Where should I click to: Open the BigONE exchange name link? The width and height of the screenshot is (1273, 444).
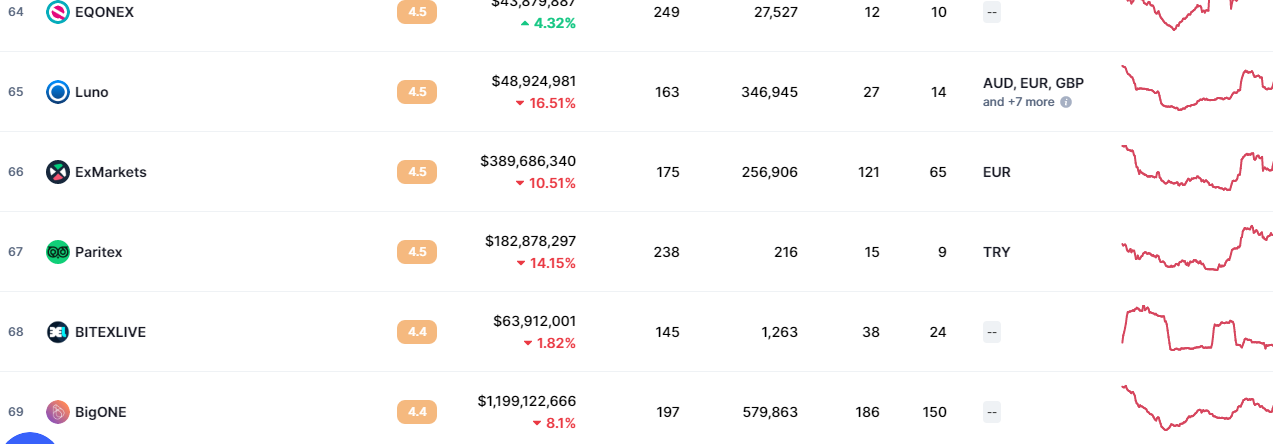point(101,412)
